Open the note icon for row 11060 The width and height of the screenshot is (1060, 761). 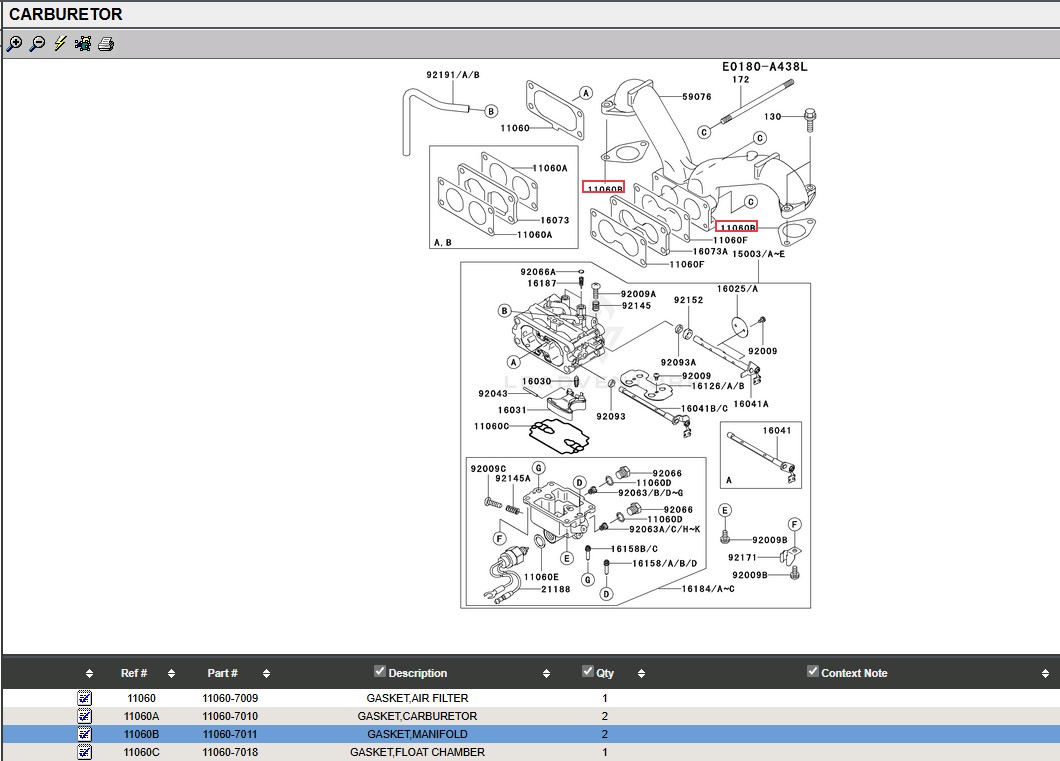click(x=85, y=698)
